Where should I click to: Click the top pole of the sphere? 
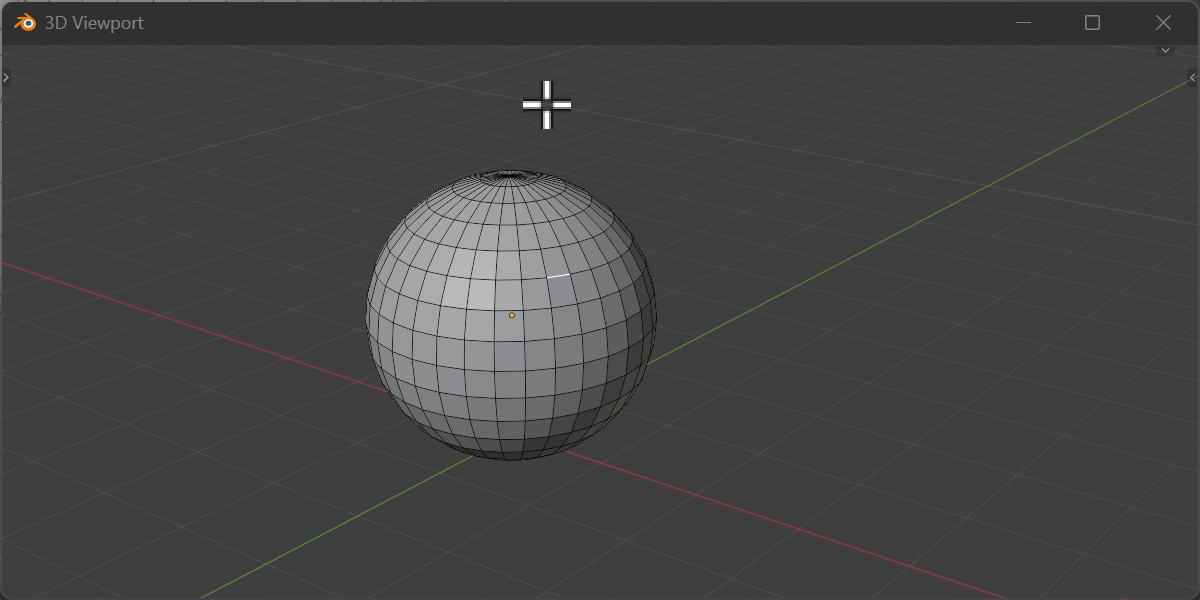[x=511, y=175]
